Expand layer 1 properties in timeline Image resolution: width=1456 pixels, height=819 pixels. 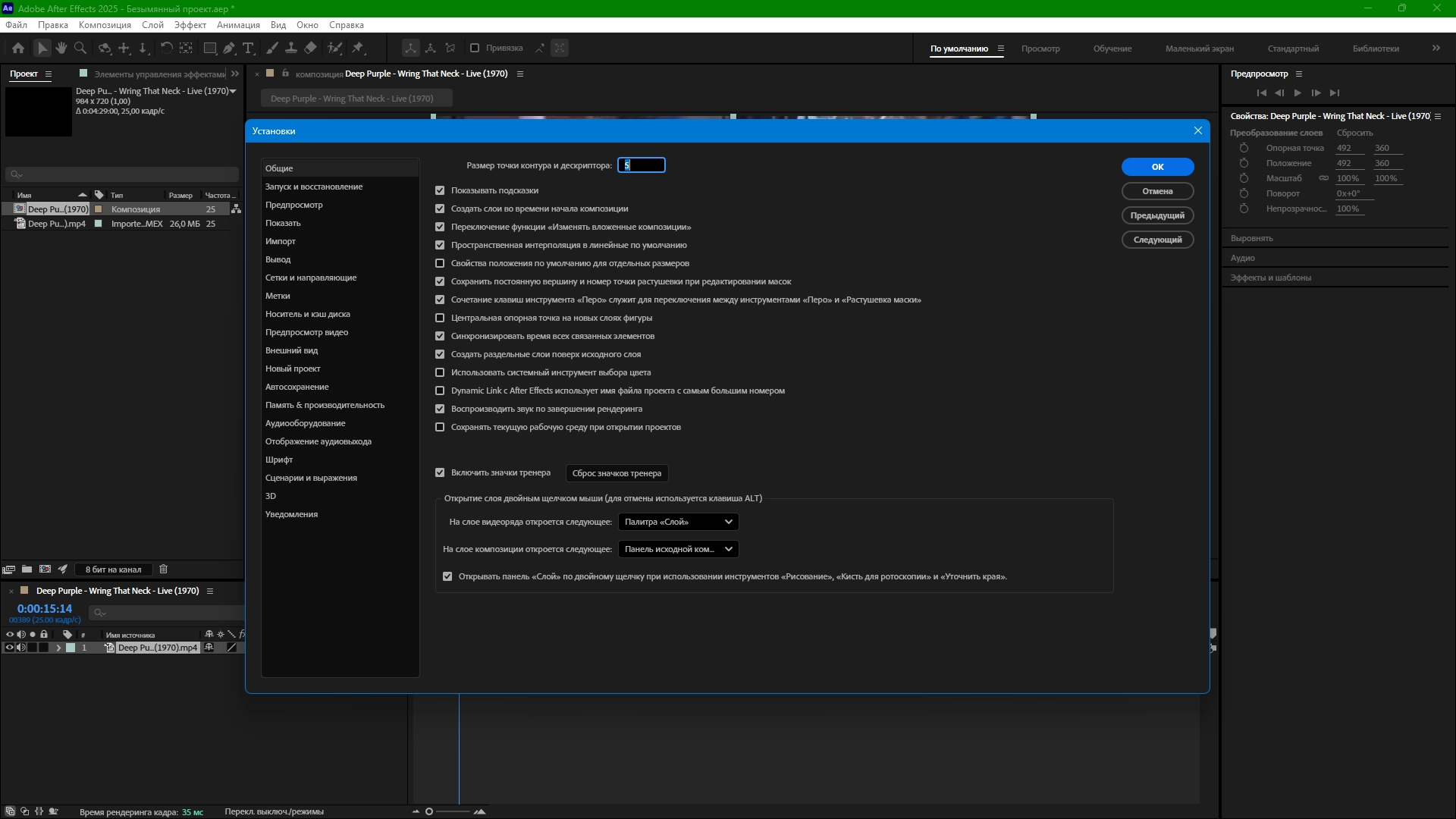[58, 648]
